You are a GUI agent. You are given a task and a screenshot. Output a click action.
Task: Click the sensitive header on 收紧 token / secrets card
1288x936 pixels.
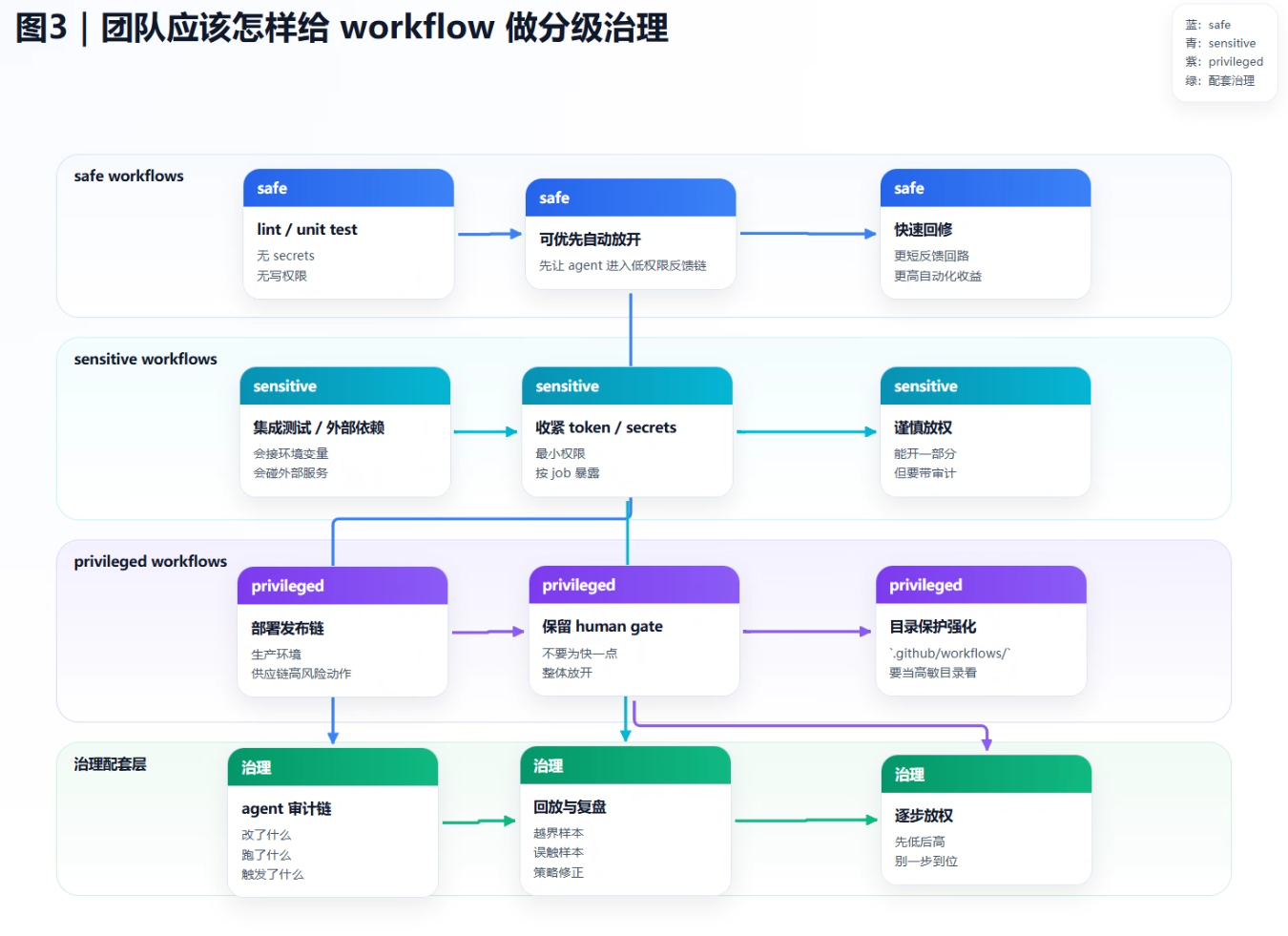pos(626,385)
